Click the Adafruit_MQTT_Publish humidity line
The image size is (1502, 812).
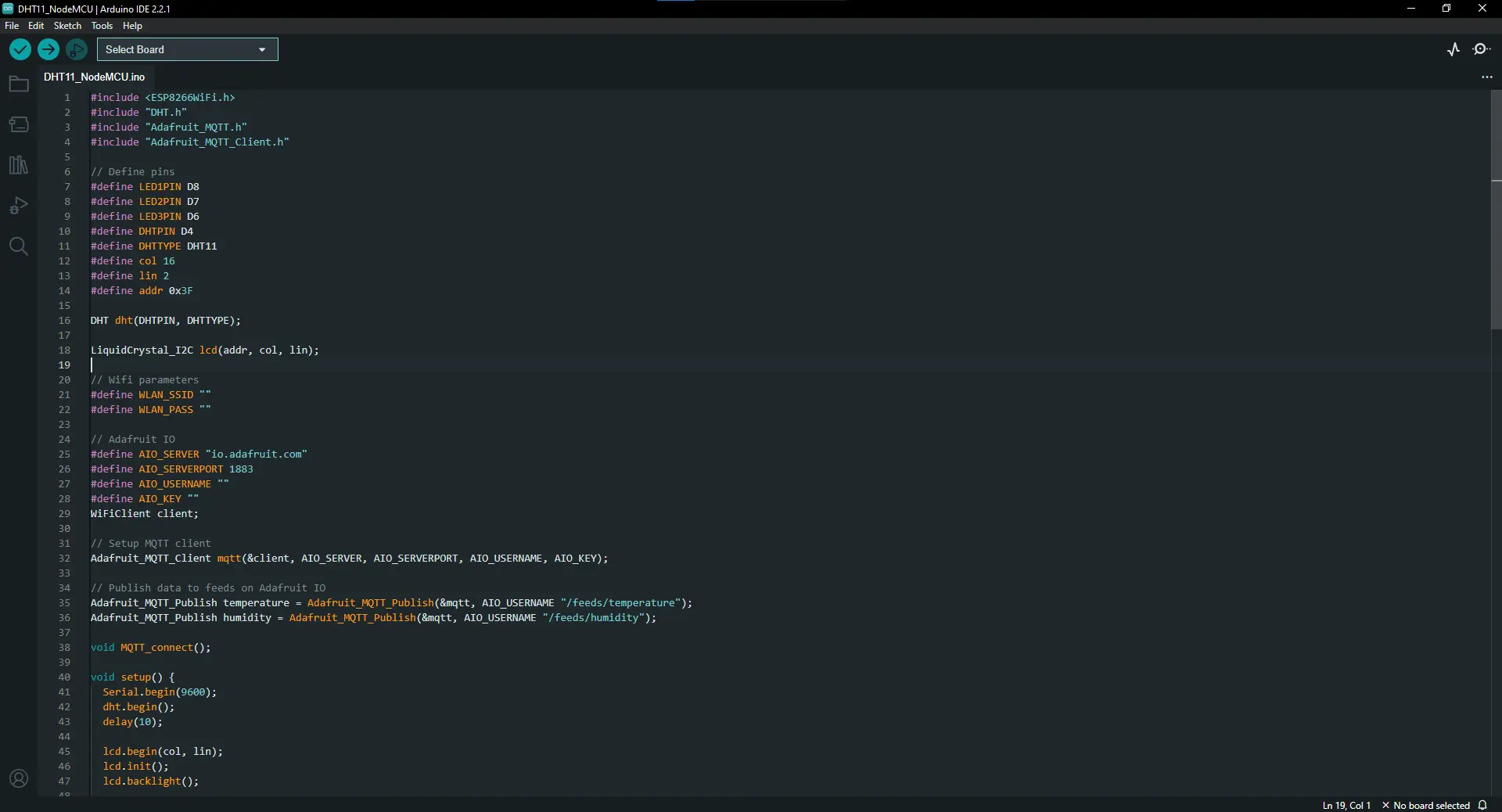[374, 618]
